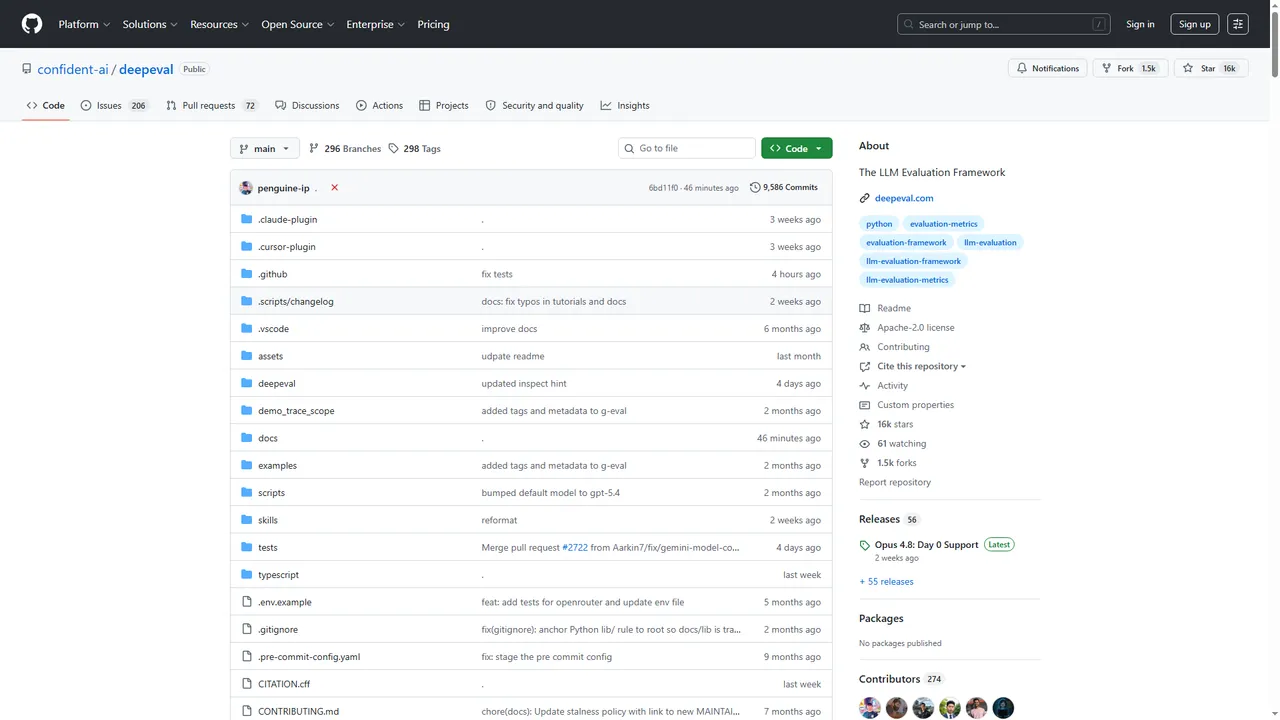Click the license scale icon

(865, 328)
